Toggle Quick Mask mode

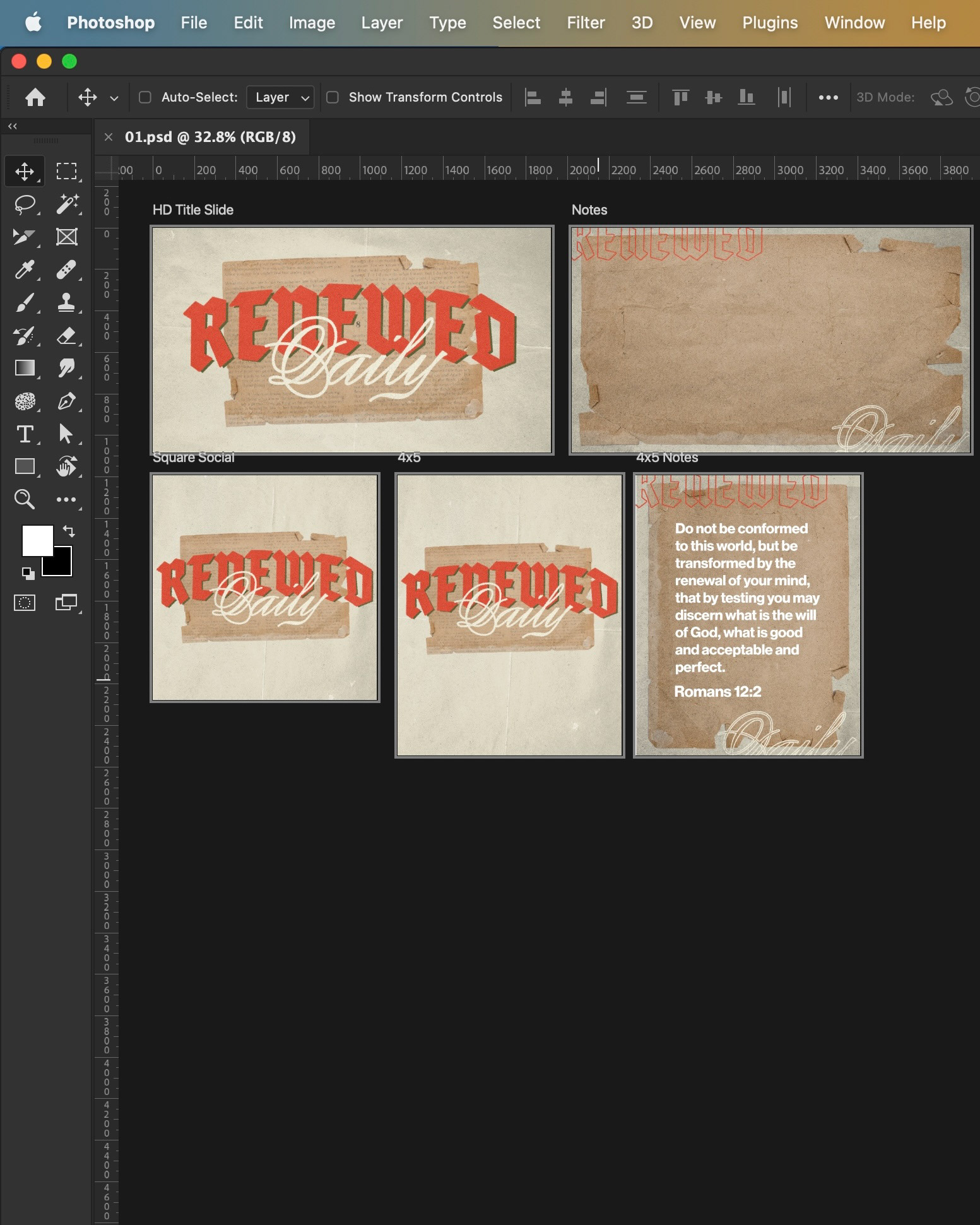25,603
